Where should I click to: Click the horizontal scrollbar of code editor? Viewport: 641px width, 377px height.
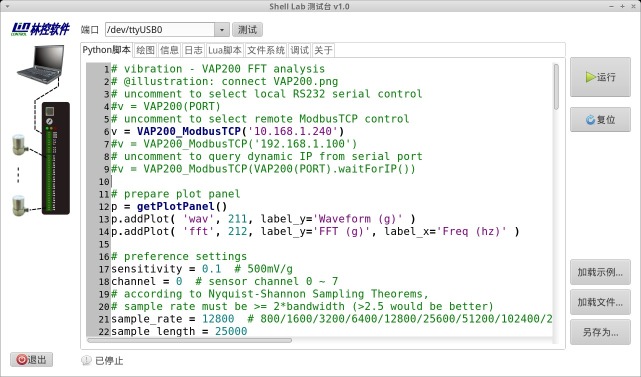click(x=190, y=340)
